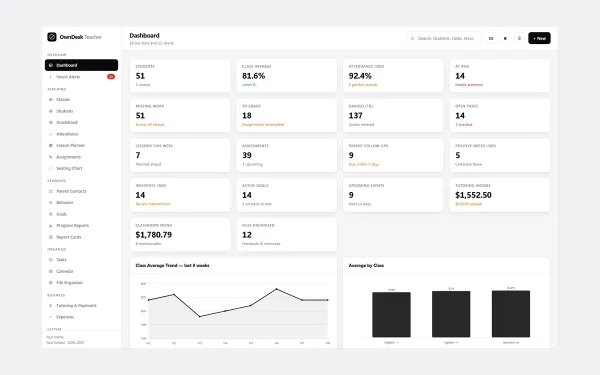Click the ES language button in header
The width and height of the screenshot is (600, 375).
[491, 38]
